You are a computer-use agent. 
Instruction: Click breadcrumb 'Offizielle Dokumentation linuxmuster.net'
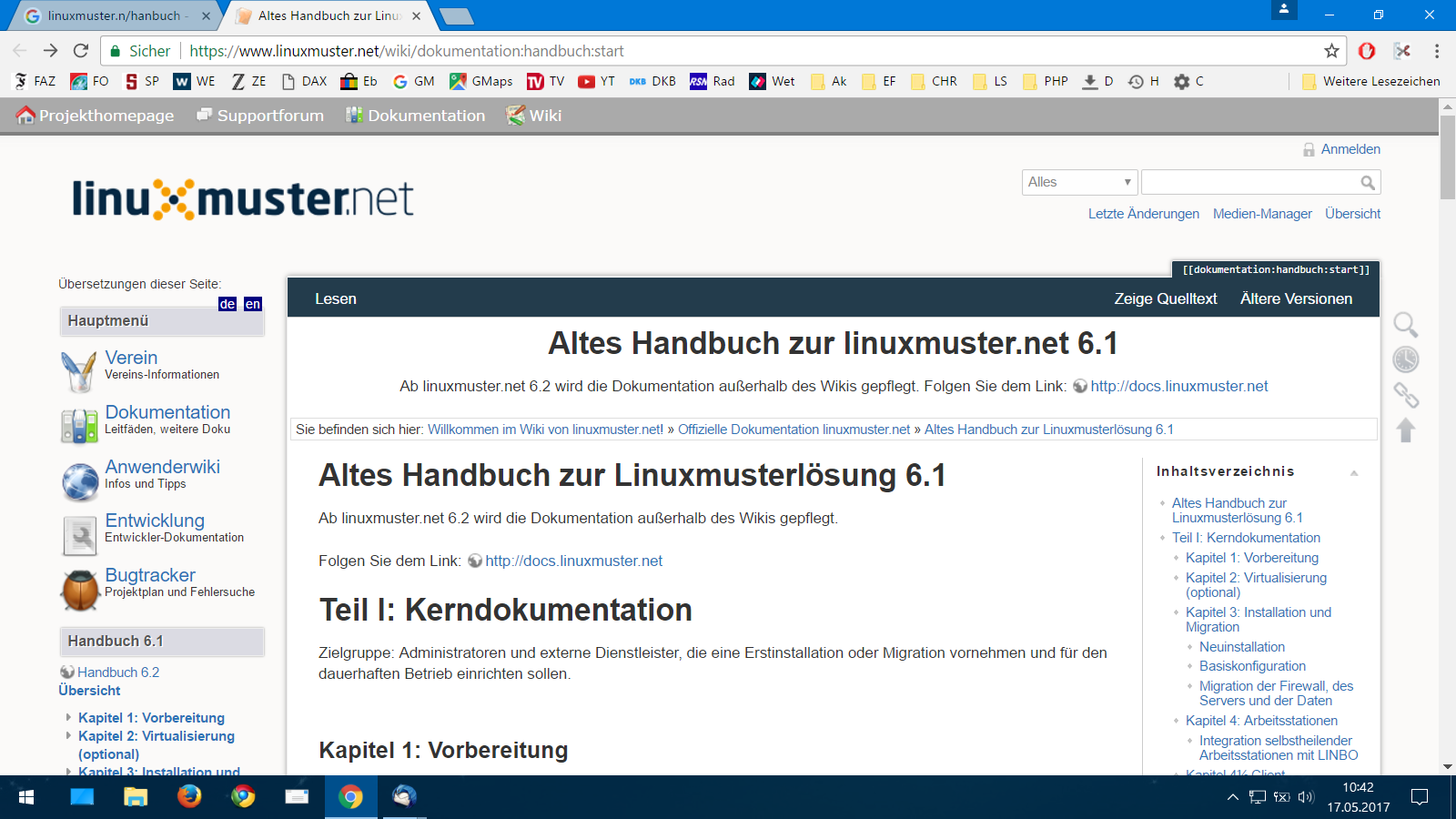(794, 430)
